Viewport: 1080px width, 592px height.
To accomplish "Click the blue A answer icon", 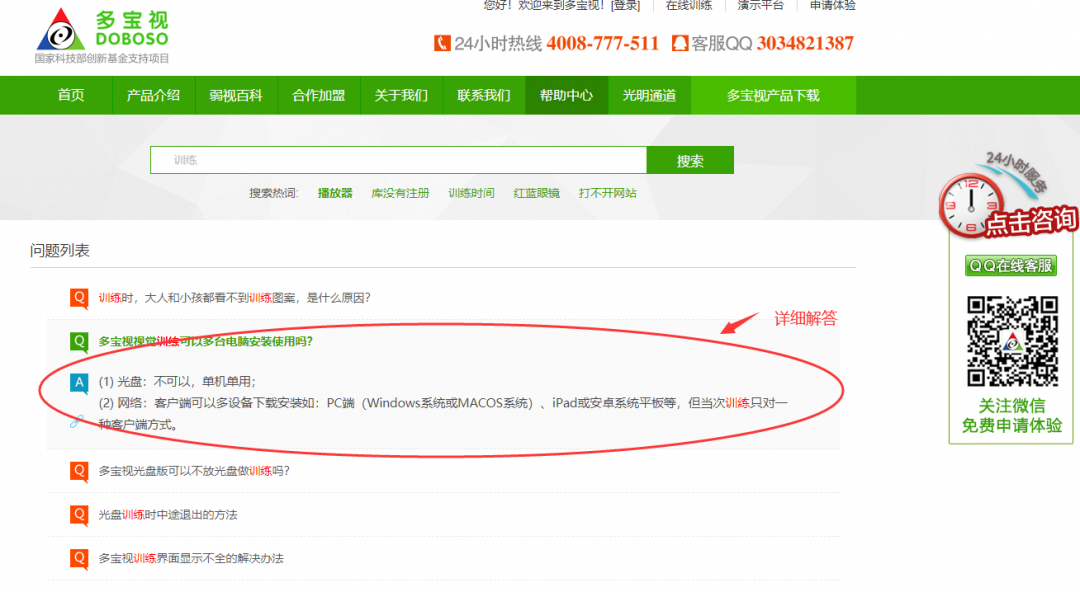I will pyautogui.click(x=79, y=382).
